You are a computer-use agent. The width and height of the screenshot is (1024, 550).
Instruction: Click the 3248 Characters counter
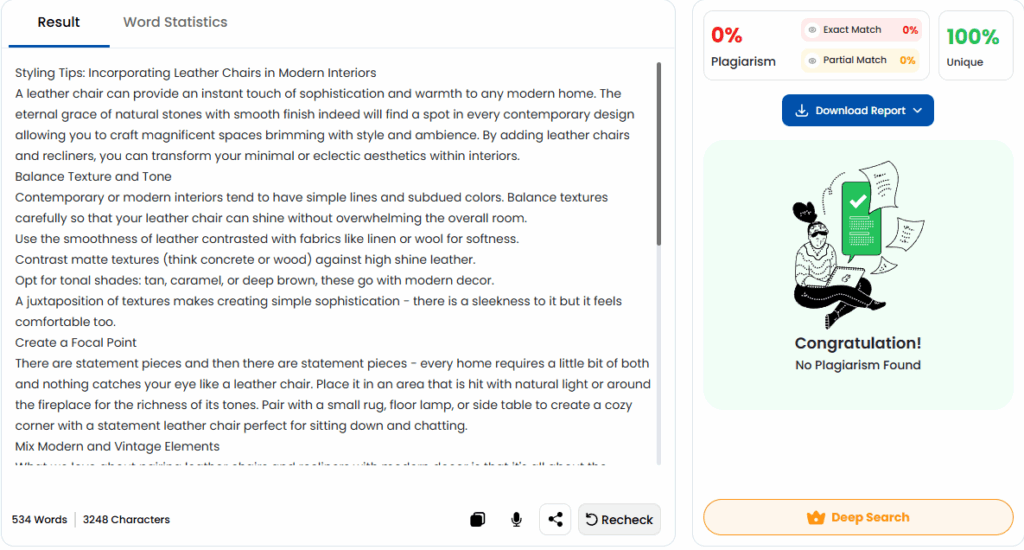(126, 520)
